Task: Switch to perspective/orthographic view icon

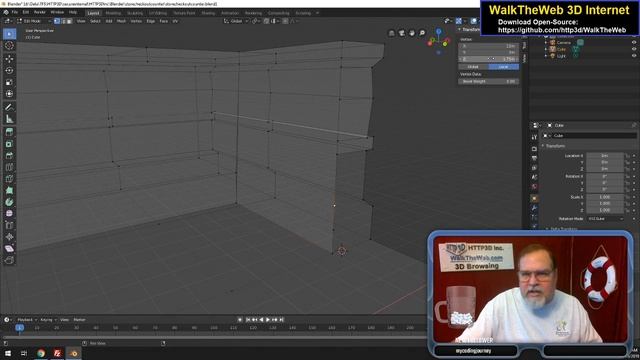Action: tap(391, 33)
